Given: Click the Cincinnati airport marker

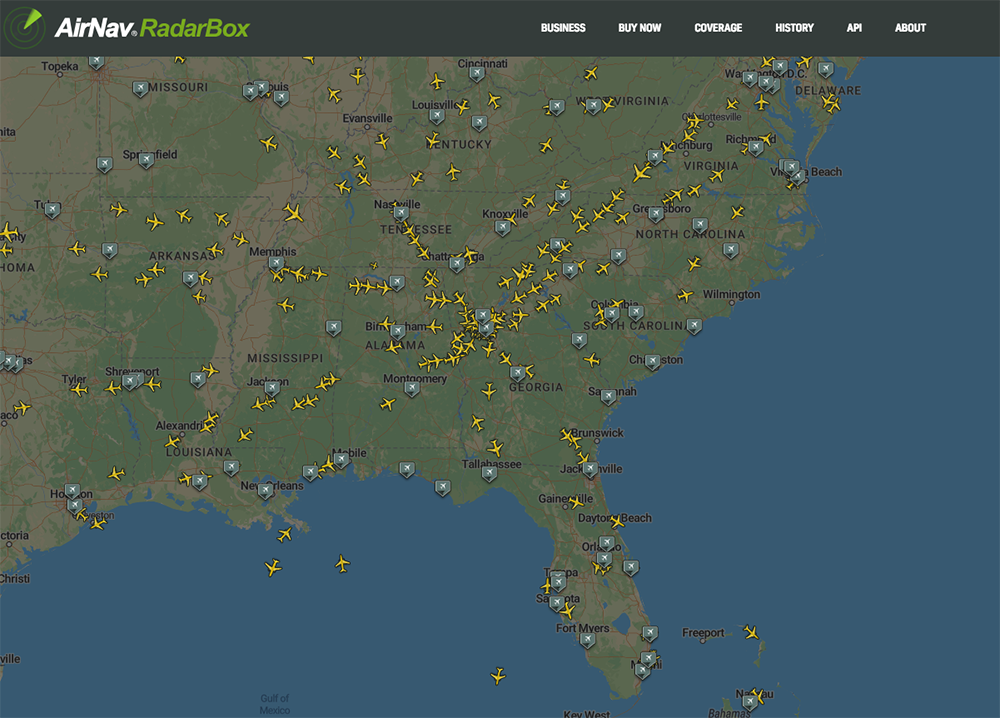Looking at the screenshot, I should coord(477,73).
